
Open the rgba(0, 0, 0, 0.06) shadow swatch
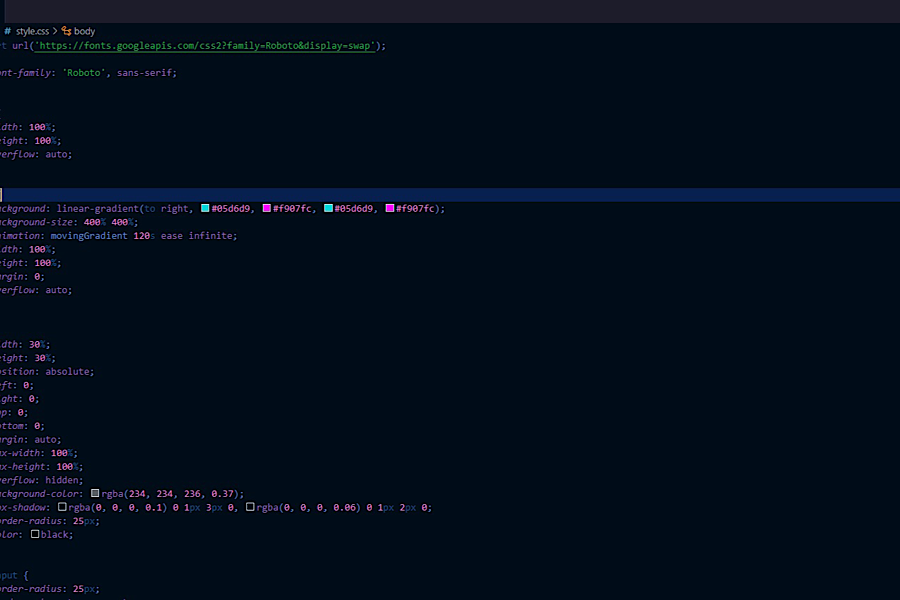pyautogui.click(x=250, y=507)
